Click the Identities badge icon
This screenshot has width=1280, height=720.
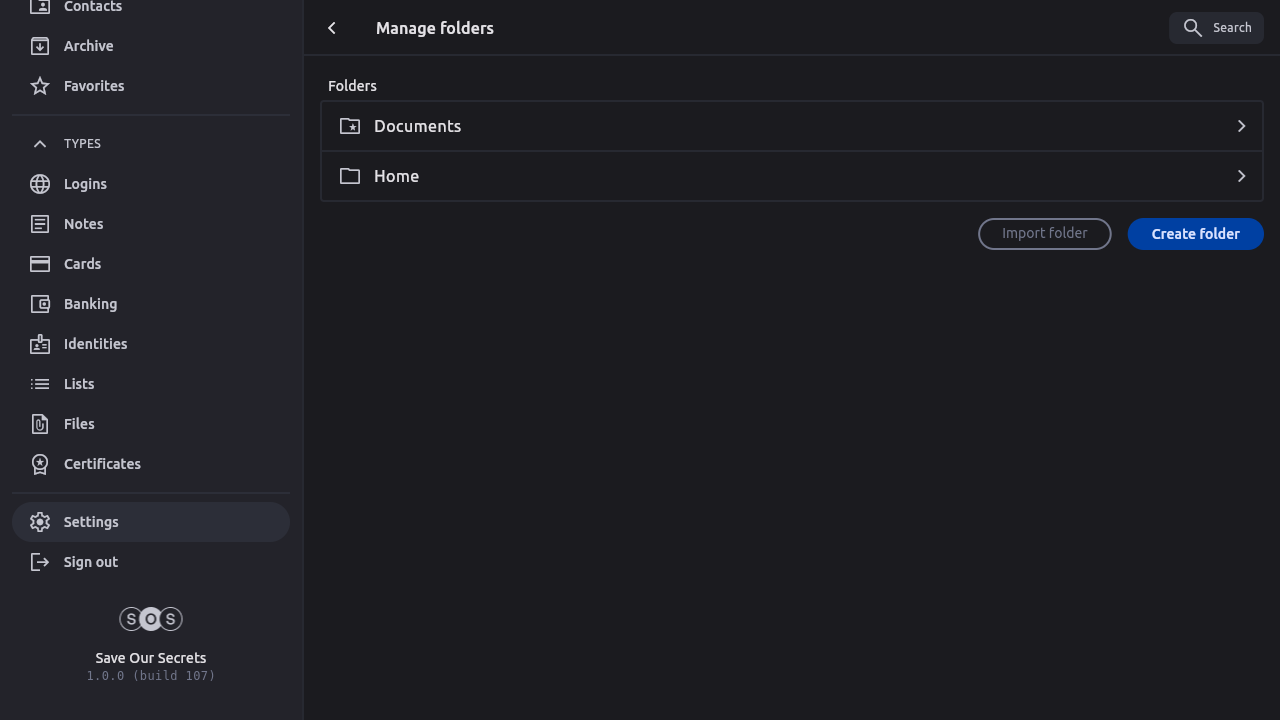(40, 344)
